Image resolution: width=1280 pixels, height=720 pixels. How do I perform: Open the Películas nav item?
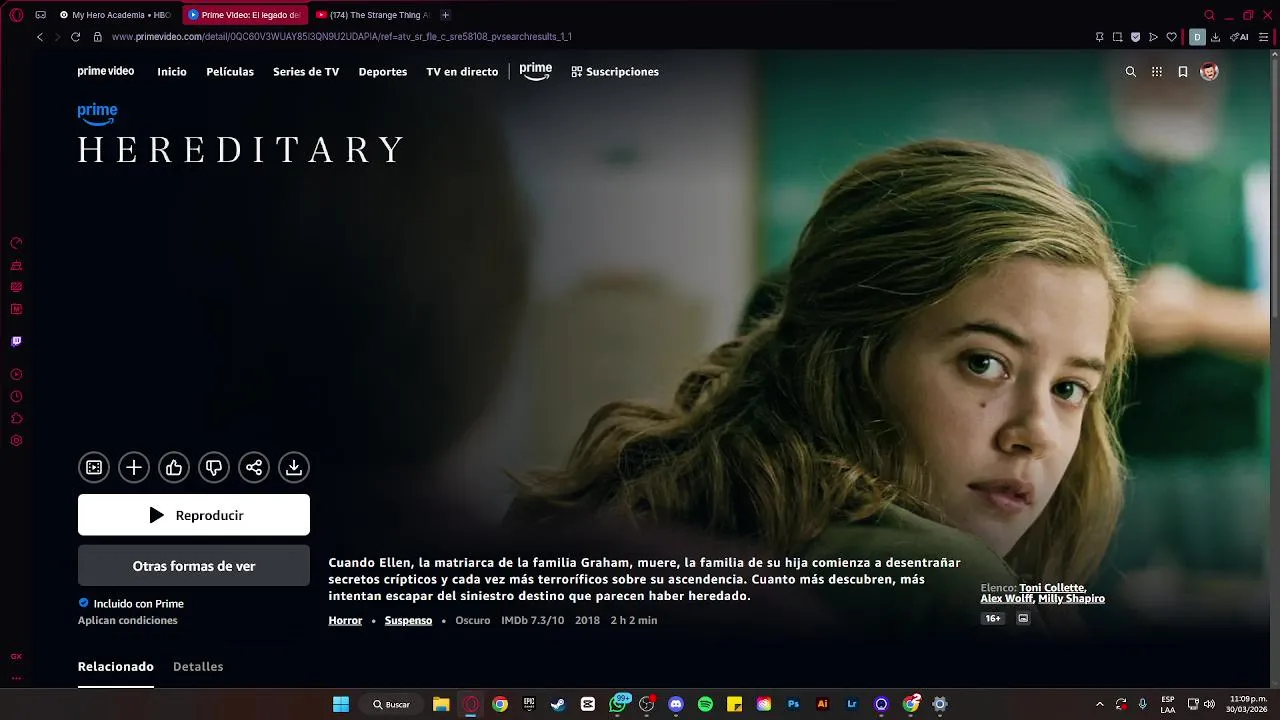tap(230, 72)
